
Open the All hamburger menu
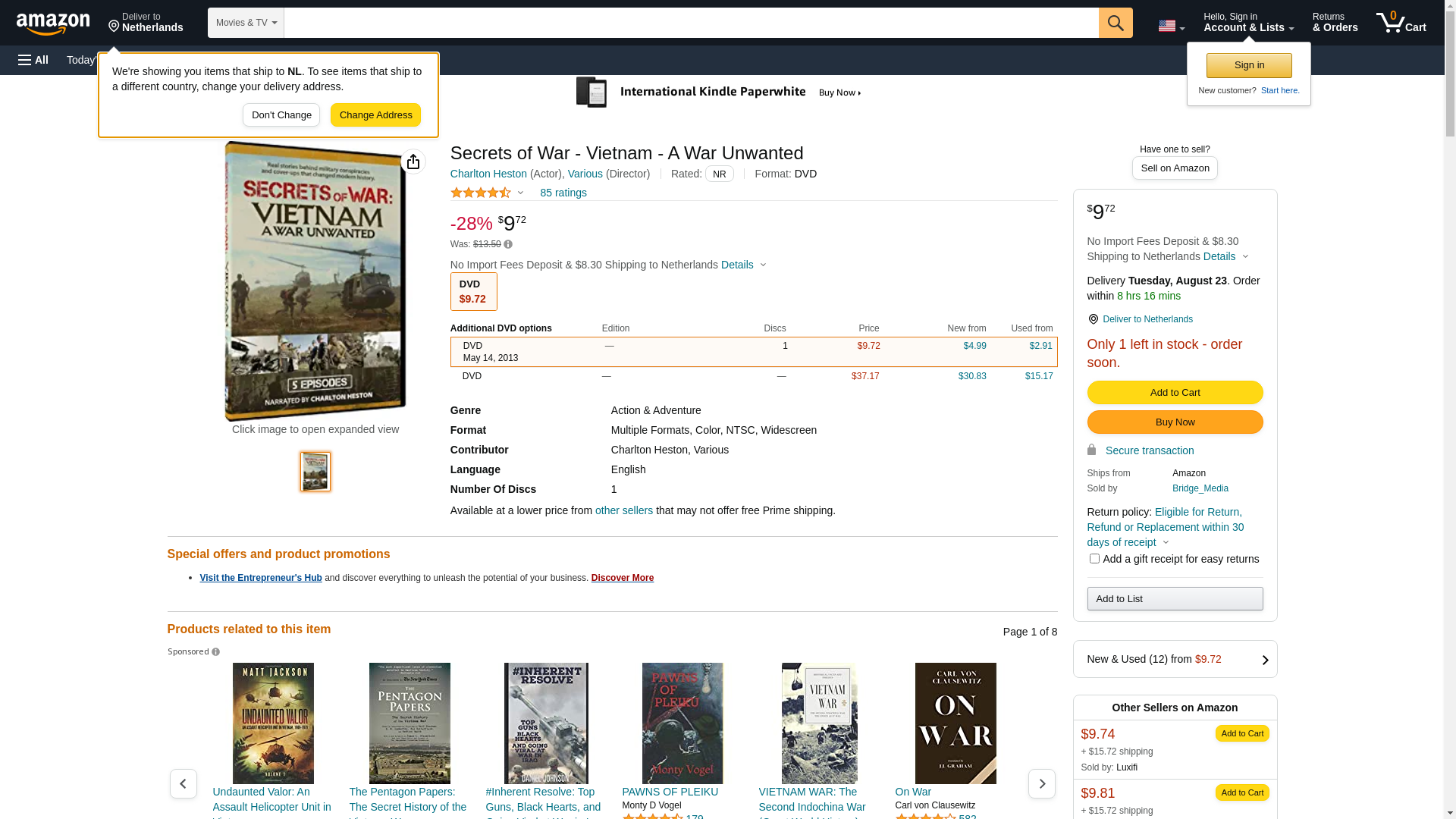click(33, 60)
